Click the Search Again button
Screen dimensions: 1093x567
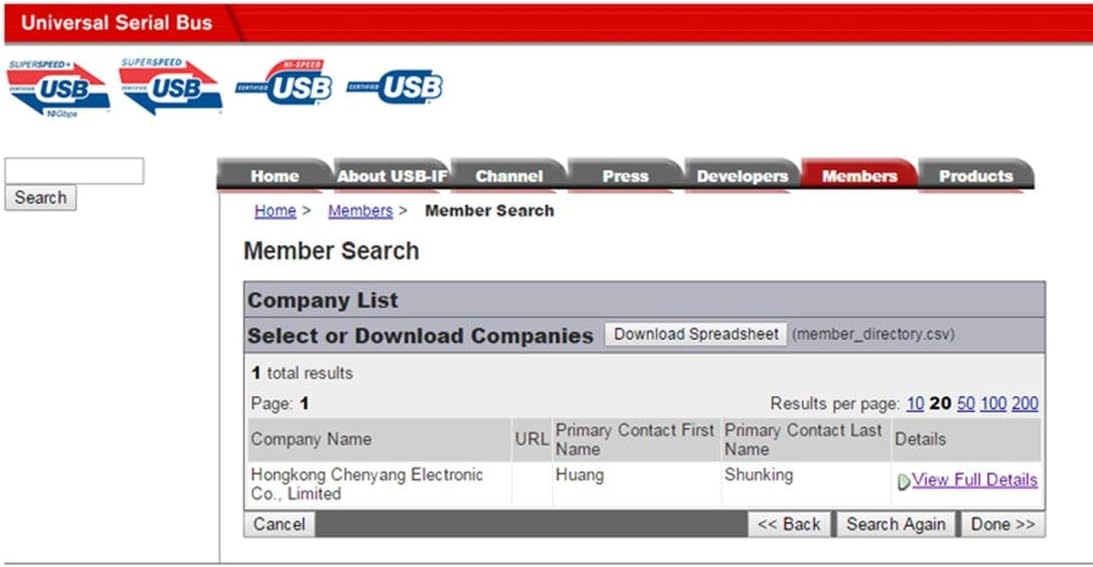tap(896, 524)
